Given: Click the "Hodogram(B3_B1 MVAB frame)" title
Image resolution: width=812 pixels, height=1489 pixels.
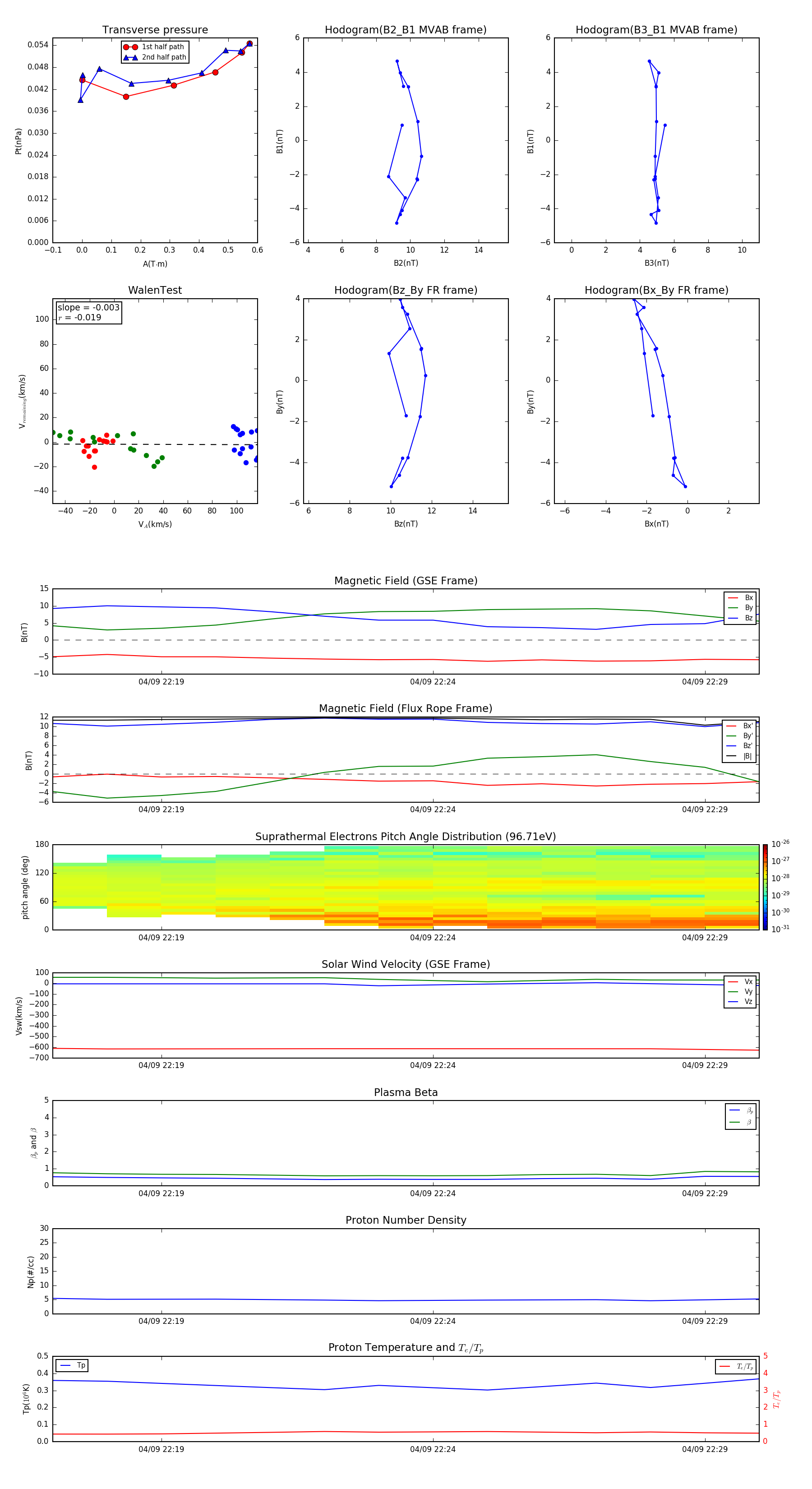Looking at the screenshot, I should point(656,30).
